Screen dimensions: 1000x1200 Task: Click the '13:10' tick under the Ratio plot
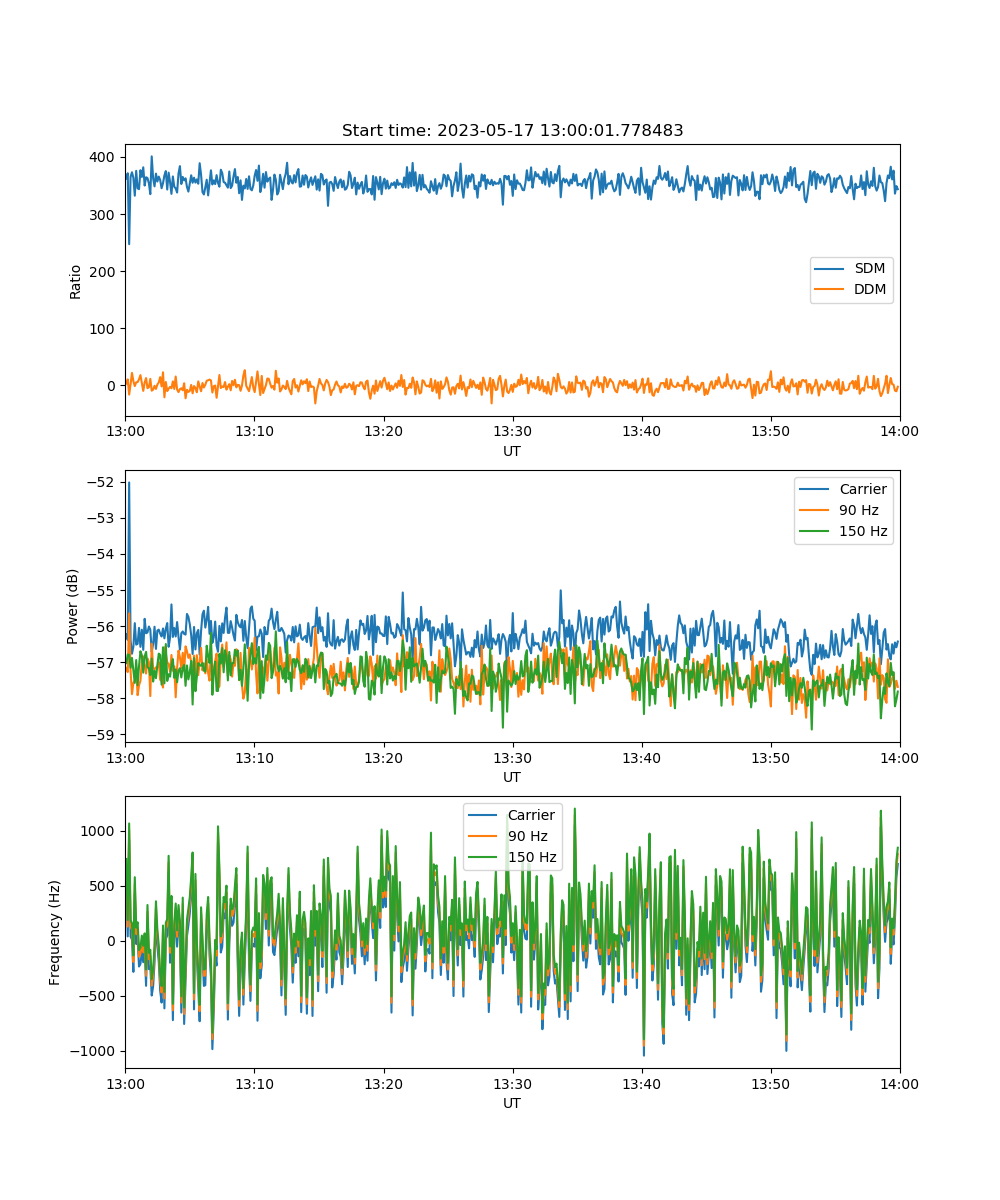click(x=254, y=431)
